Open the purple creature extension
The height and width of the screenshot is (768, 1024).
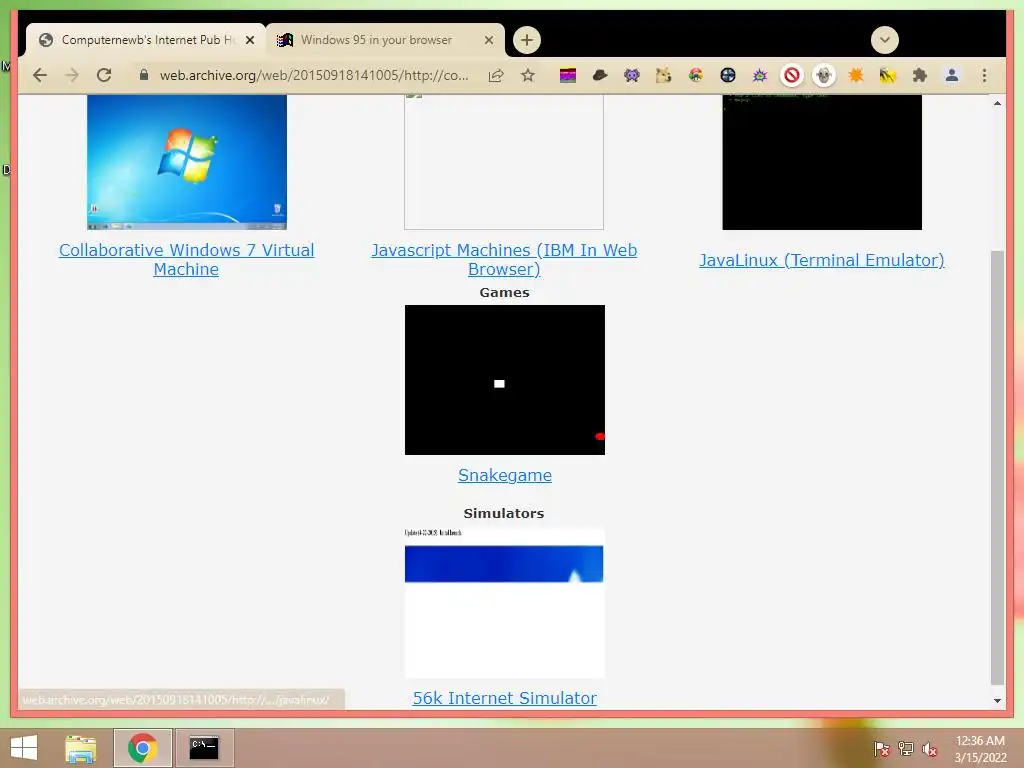[632, 75]
